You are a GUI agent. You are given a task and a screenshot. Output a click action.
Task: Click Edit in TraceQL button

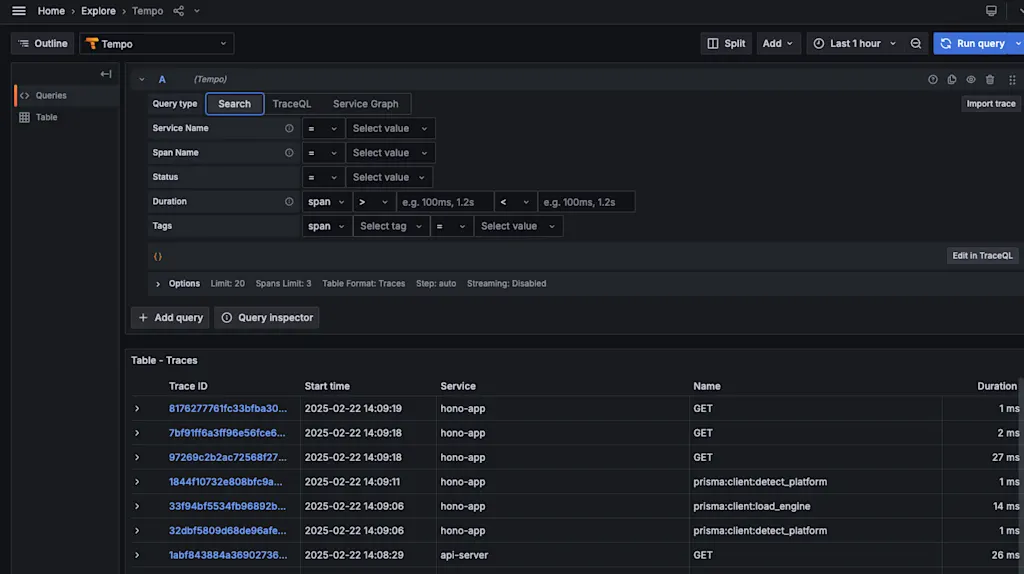click(x=982, y=255)
